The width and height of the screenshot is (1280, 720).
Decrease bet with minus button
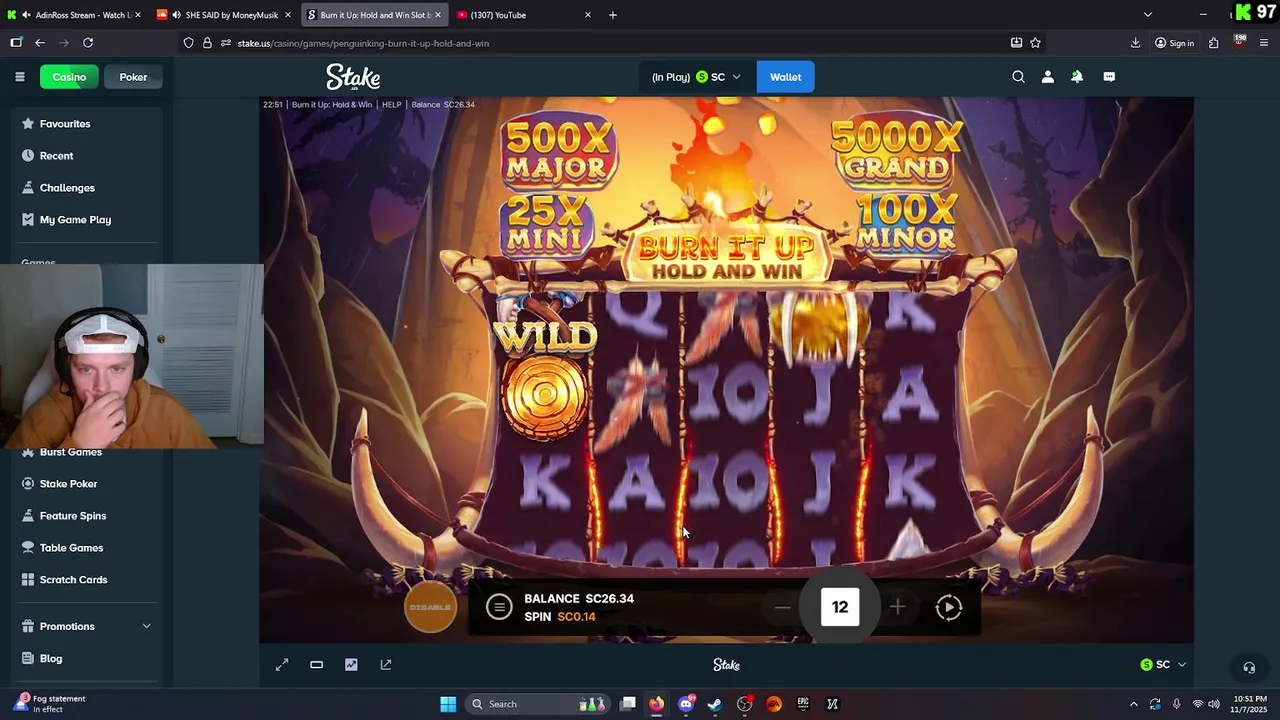coord(782,607)
